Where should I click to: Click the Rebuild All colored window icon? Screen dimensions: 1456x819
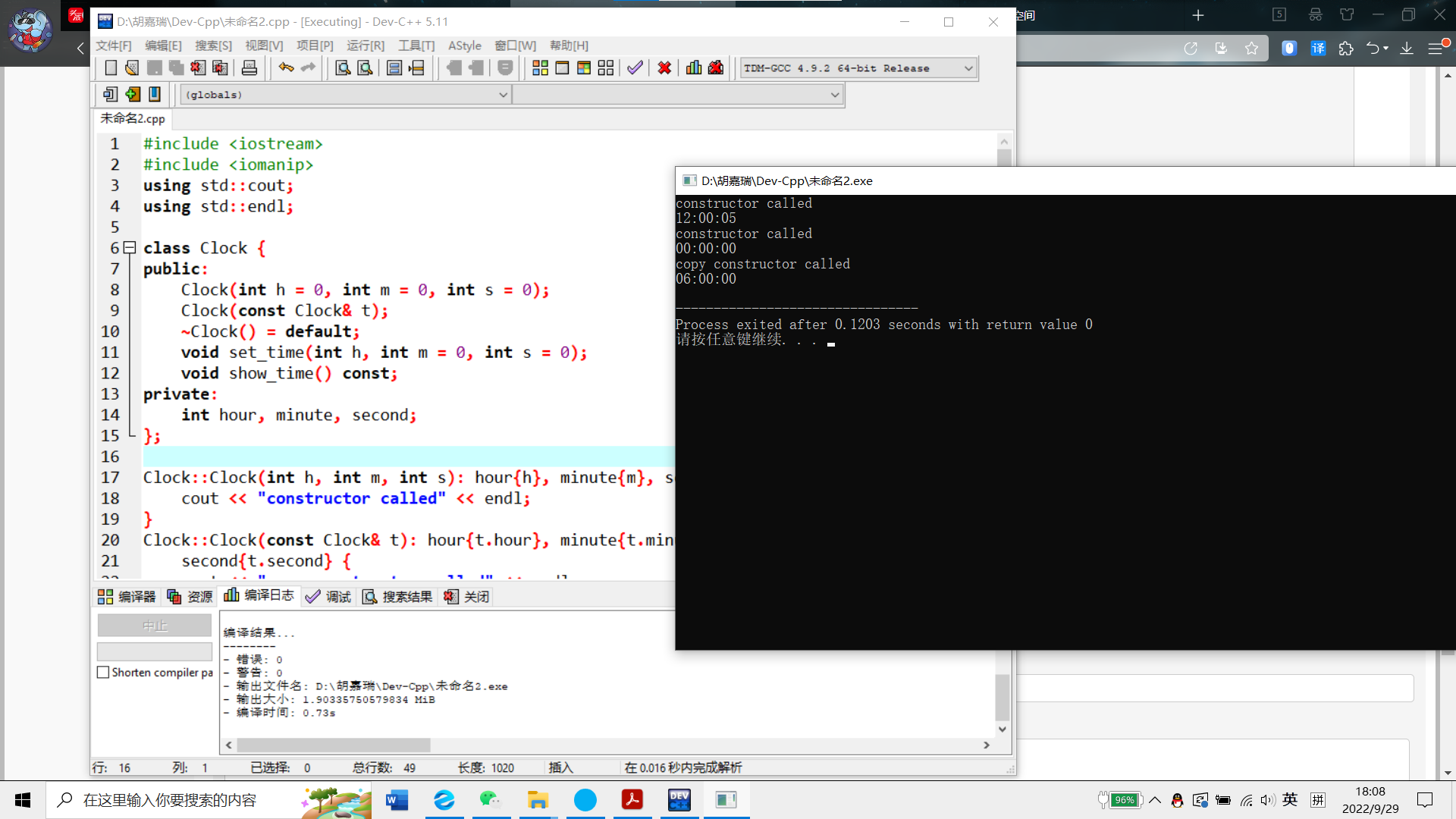pyautogui.click(x=584, y=68)
